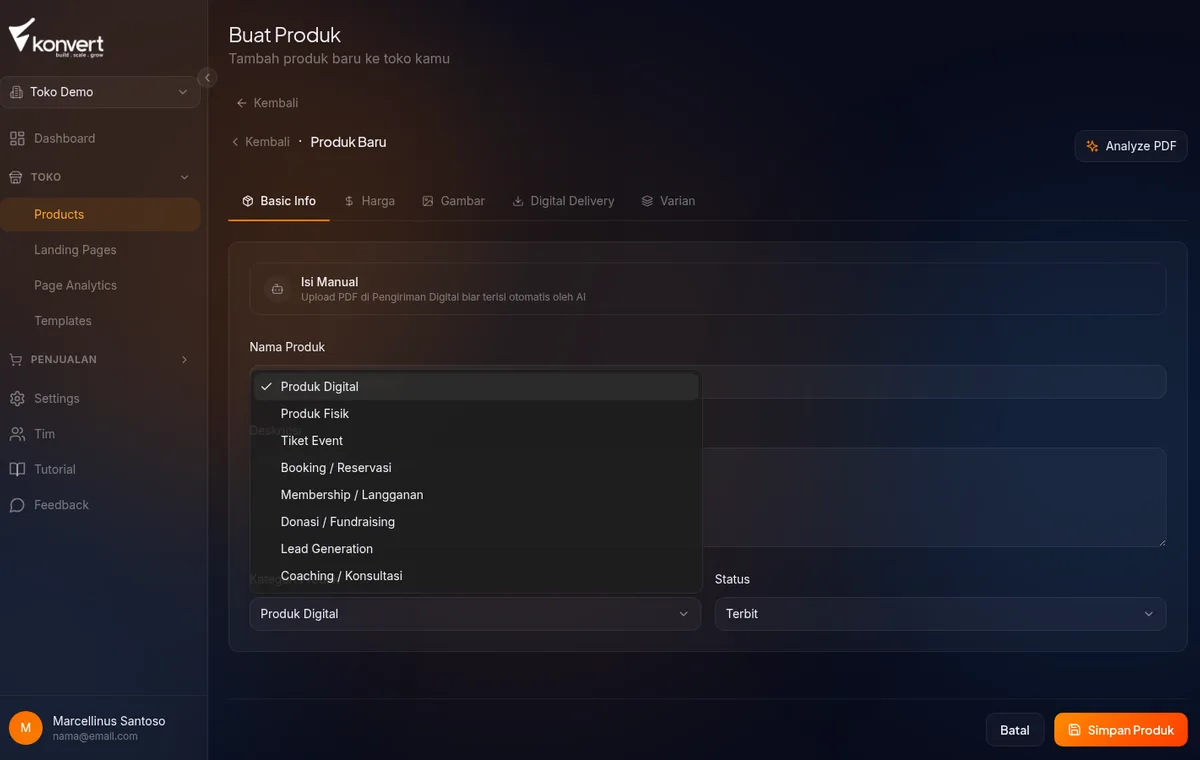Click the Marcellinus Santoso avatar
The width and height of the screenshot is (1200, 760).
(x=26, y=728)
